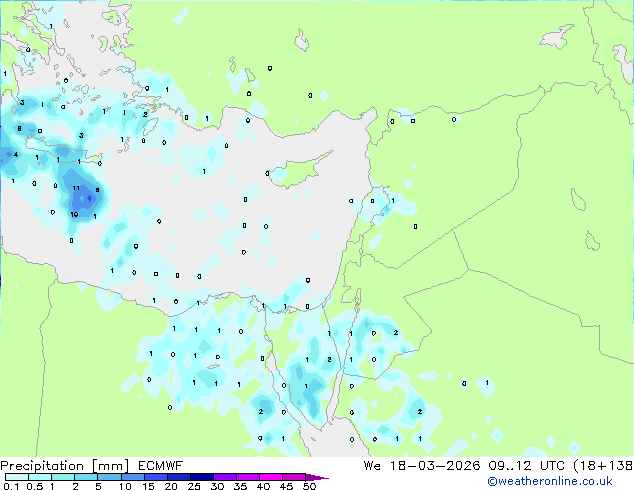This screenshot has width=634, height=490.
Task: Click the 0.5–1 mm legend swatch
Action: click(x=40, y=477)
